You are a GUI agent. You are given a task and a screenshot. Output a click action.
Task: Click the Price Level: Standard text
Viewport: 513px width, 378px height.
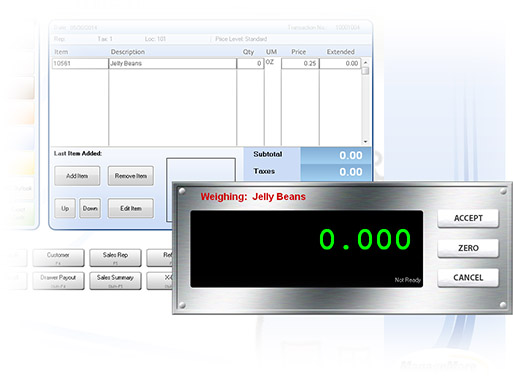[x=241, y=39]
